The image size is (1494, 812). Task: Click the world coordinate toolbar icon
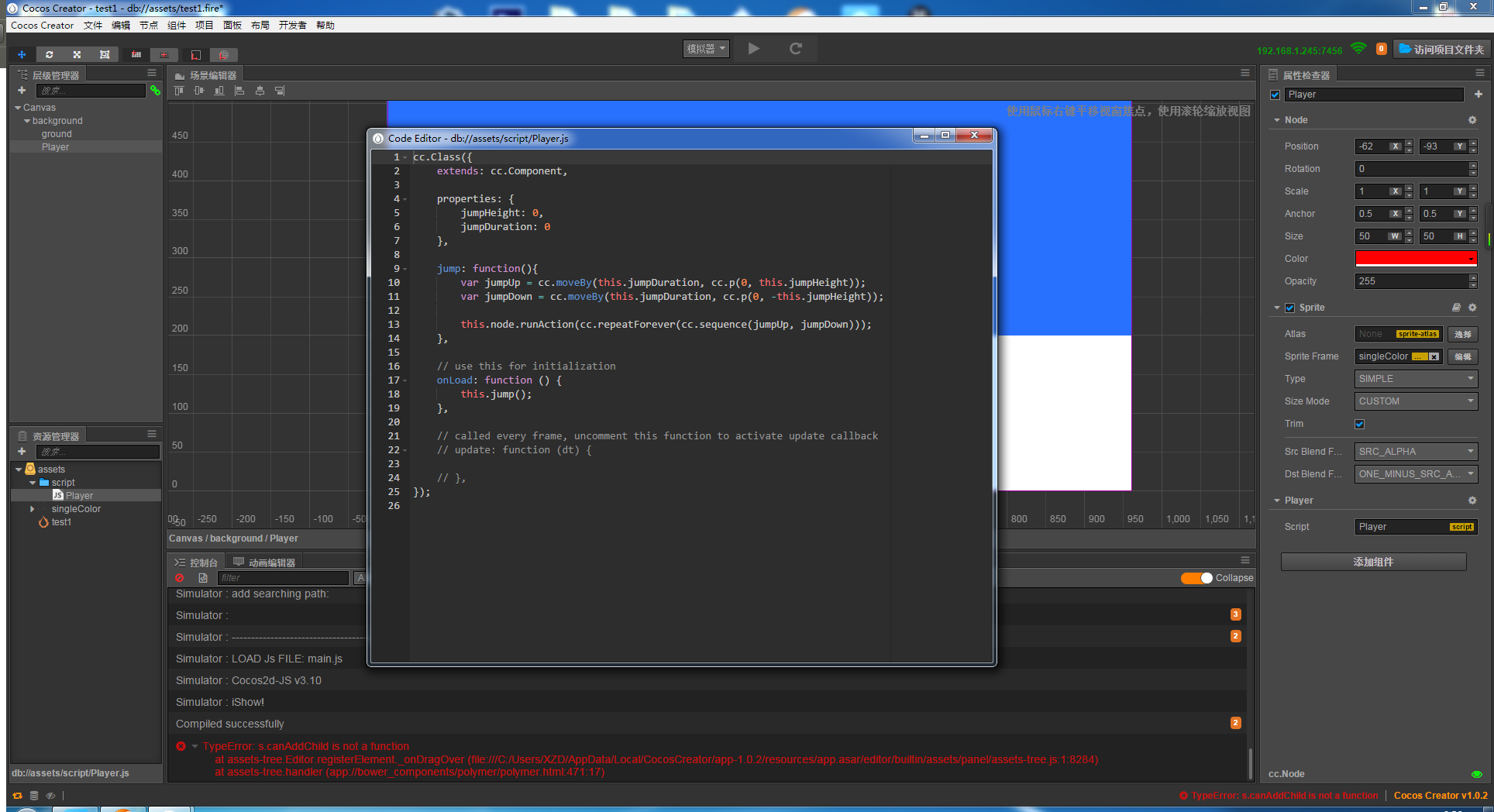click(223, 54)
